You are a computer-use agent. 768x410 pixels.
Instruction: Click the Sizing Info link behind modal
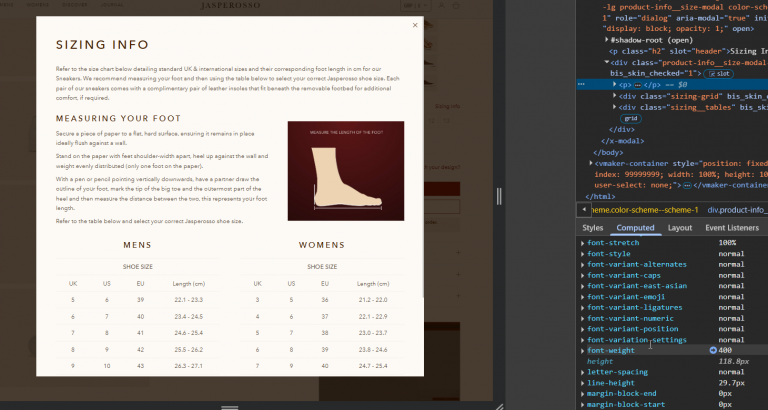447,106
